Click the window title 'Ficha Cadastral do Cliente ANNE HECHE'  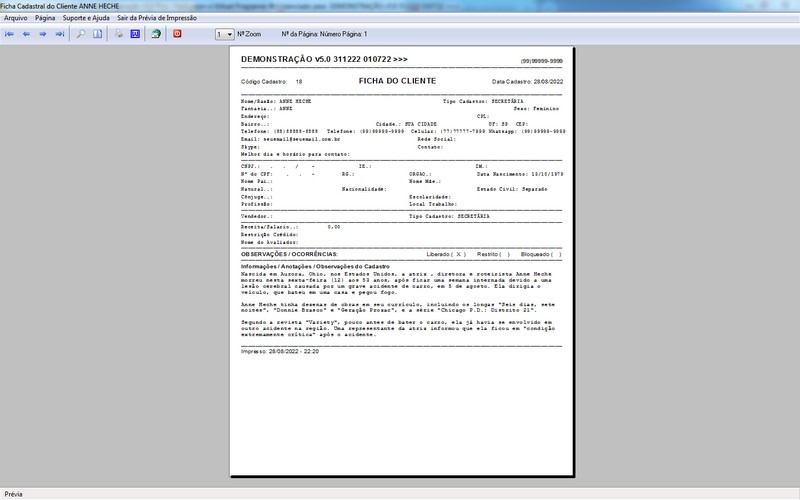click(x=60, y=6)
